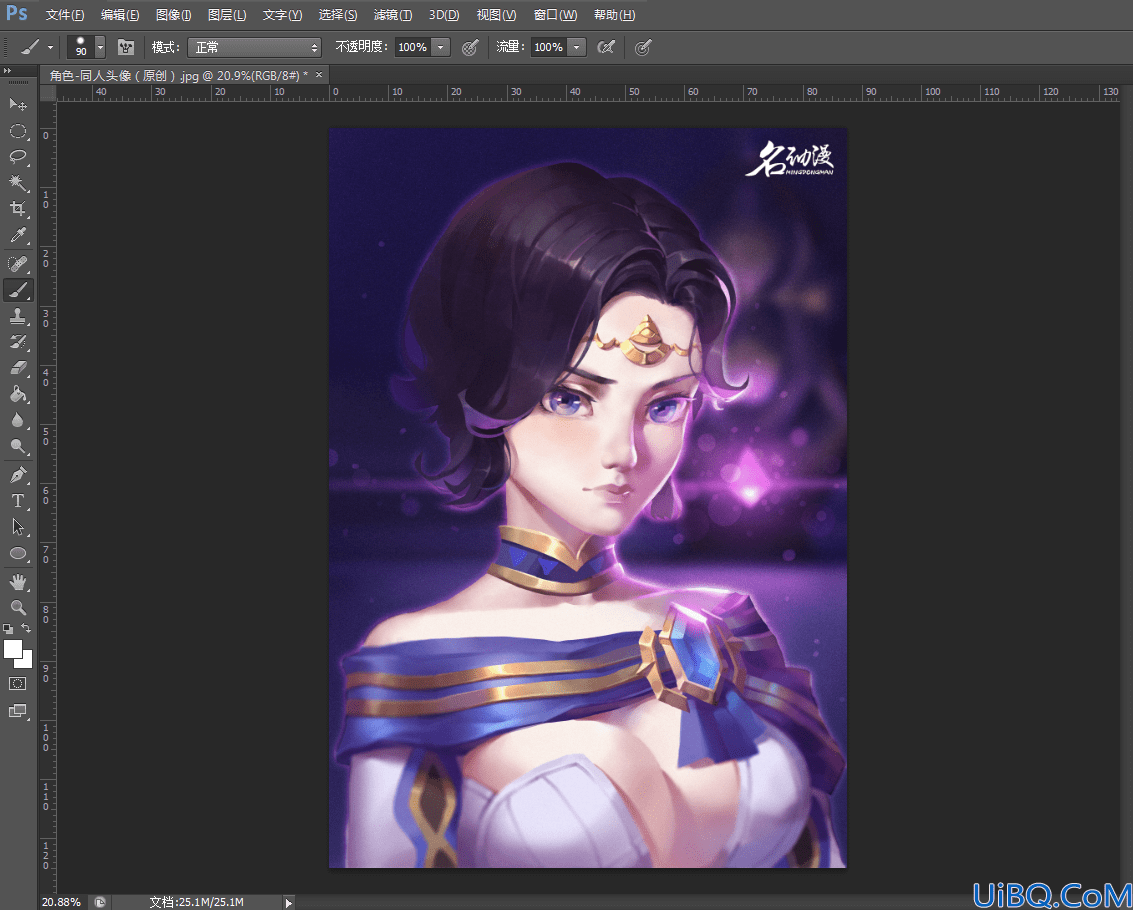Select the Clone Stamp tool
Viewport: 1133px width, 910px height.
pyautogui.click(x=18, y=316)
